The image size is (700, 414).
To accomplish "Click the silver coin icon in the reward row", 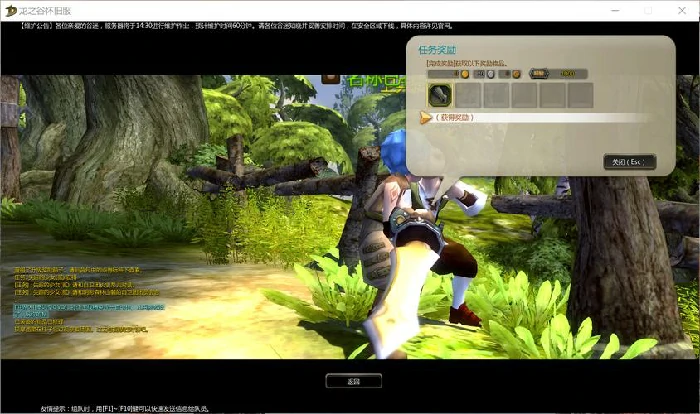I will coord(491,73).
